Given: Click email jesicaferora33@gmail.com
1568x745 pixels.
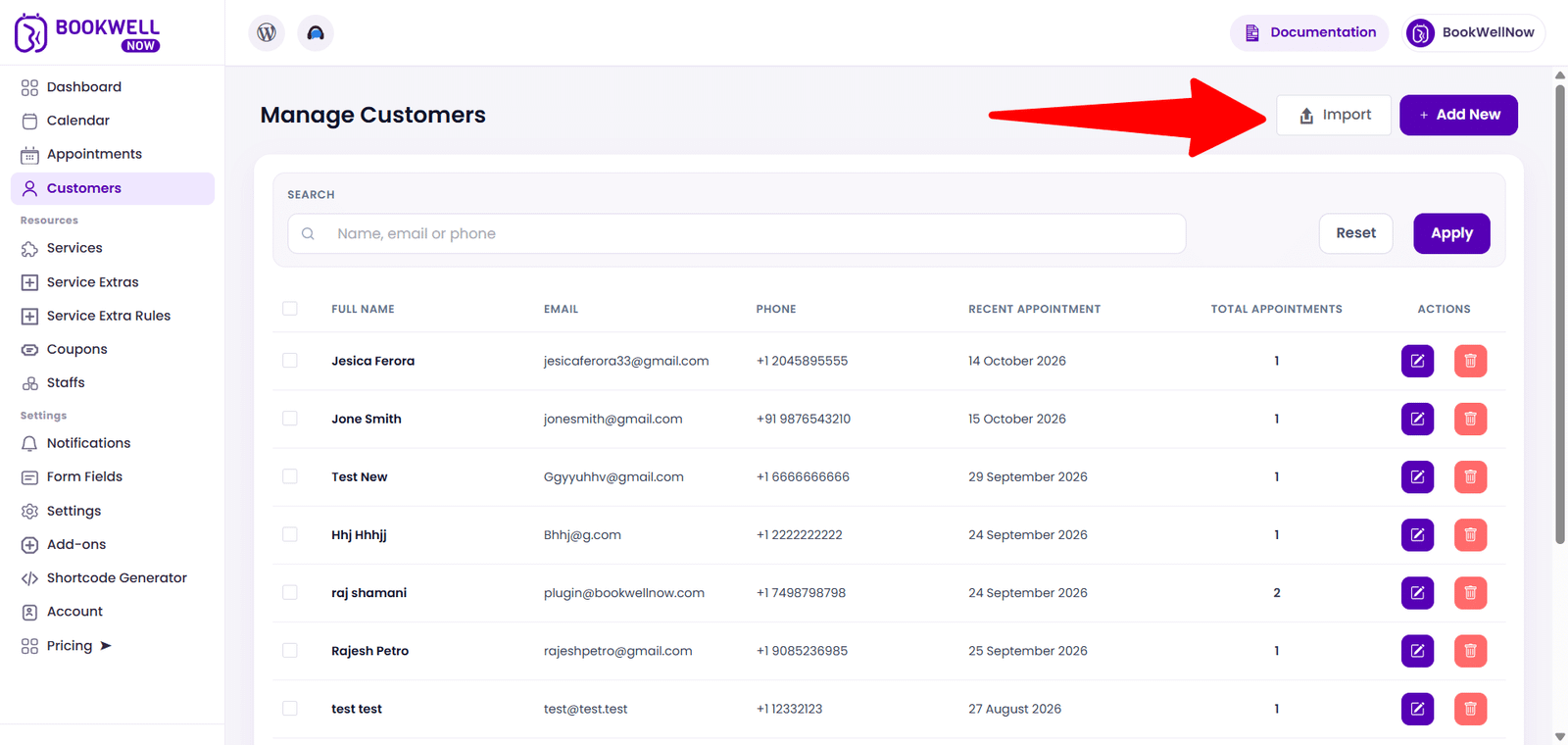Looking at the screenshot, I should 626,361.
